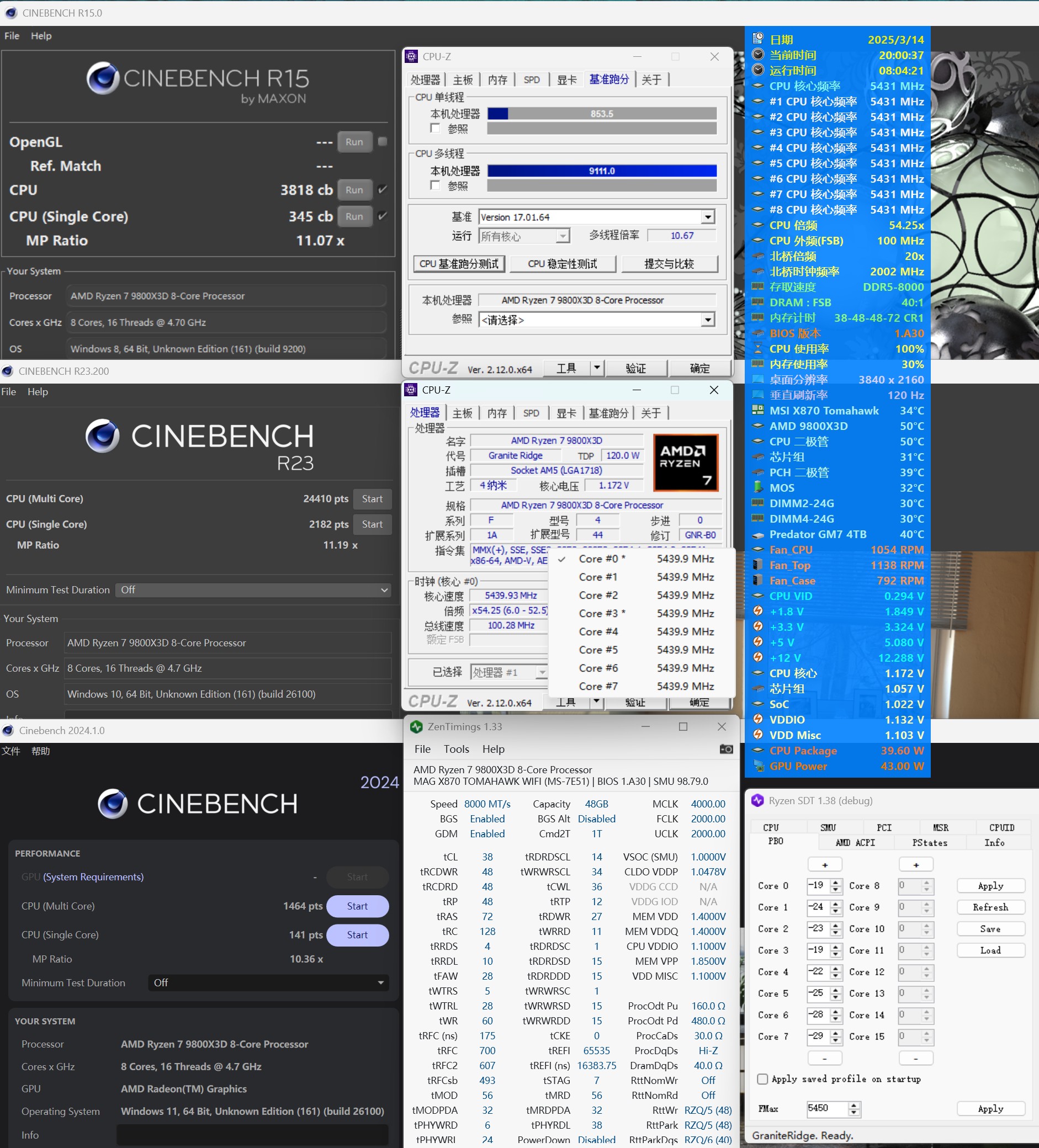Viewport: 1039px width, 1148px height.
Task: Click the GPU Power icon in sensor panel
Action: [759, 766]
